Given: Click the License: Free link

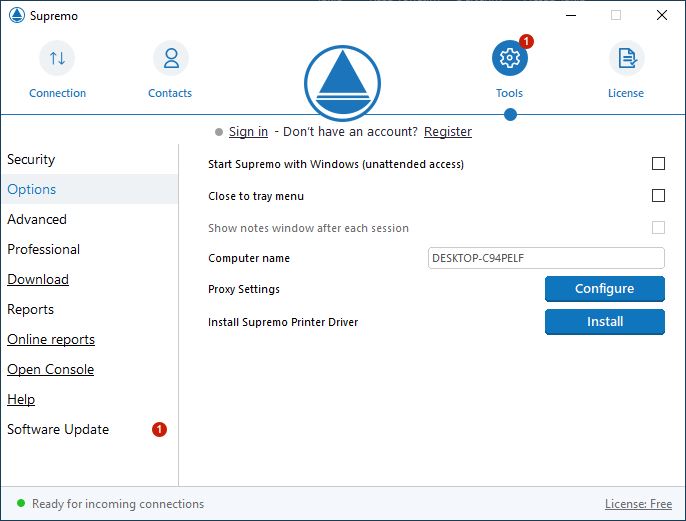Looking at the screenshot, I should pyautogui.click(x=638, y=504).
